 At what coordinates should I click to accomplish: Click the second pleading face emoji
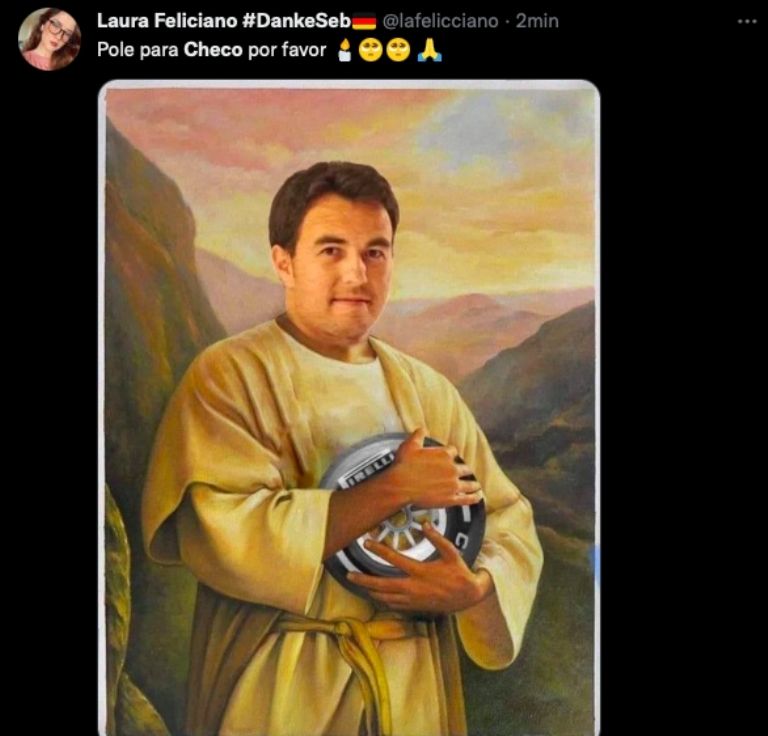pos(398,51)
